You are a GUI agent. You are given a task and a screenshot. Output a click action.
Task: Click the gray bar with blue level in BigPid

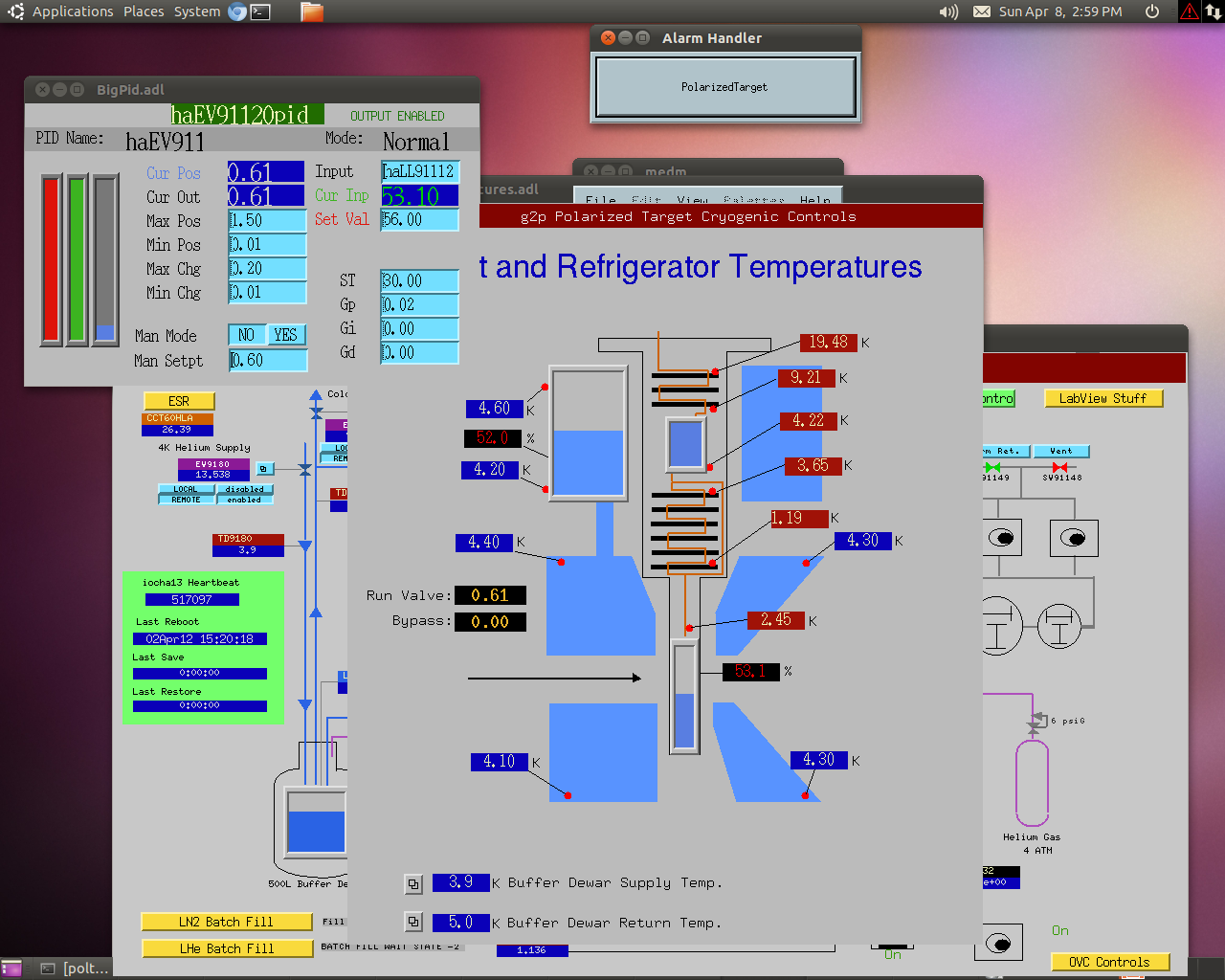[x=105, y=258]
